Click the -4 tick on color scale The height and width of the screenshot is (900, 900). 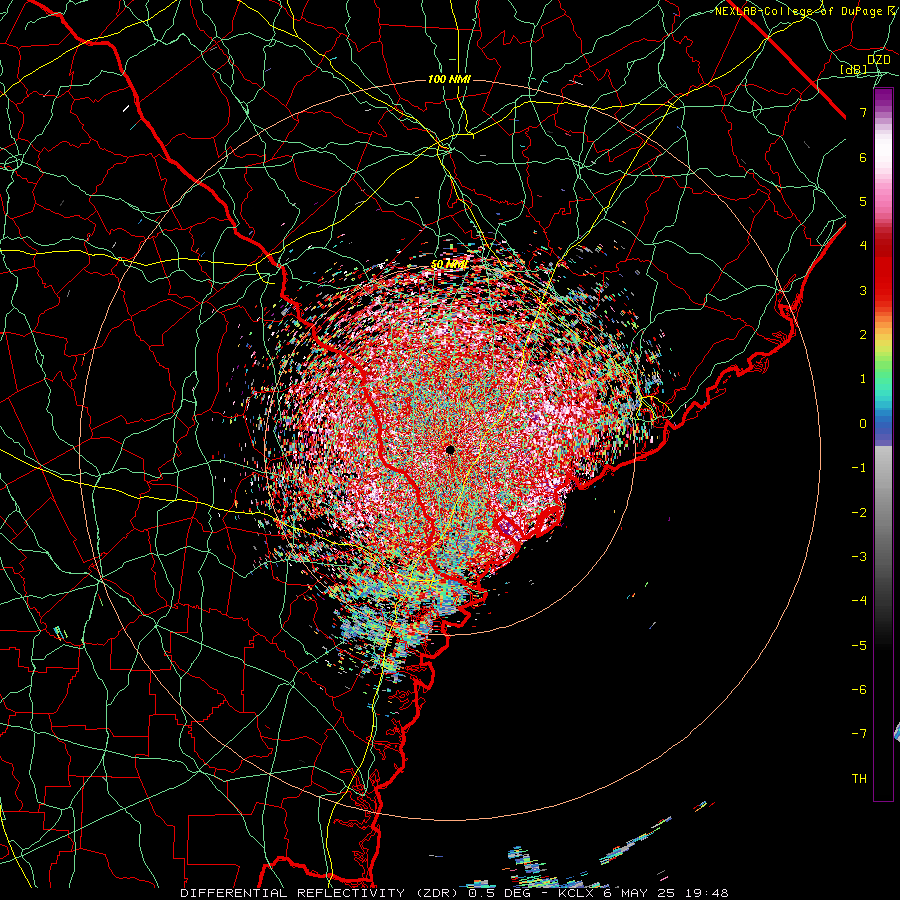point(859,601)
